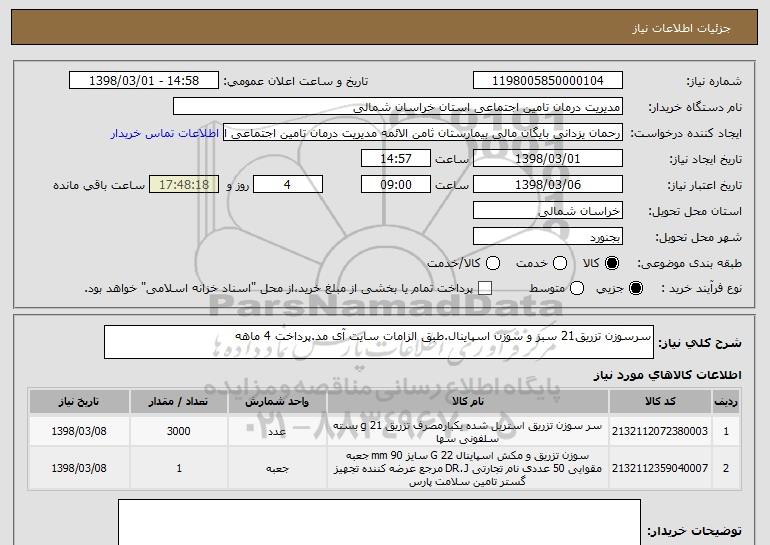Click the remaining days field showing 4

[288, 185]
